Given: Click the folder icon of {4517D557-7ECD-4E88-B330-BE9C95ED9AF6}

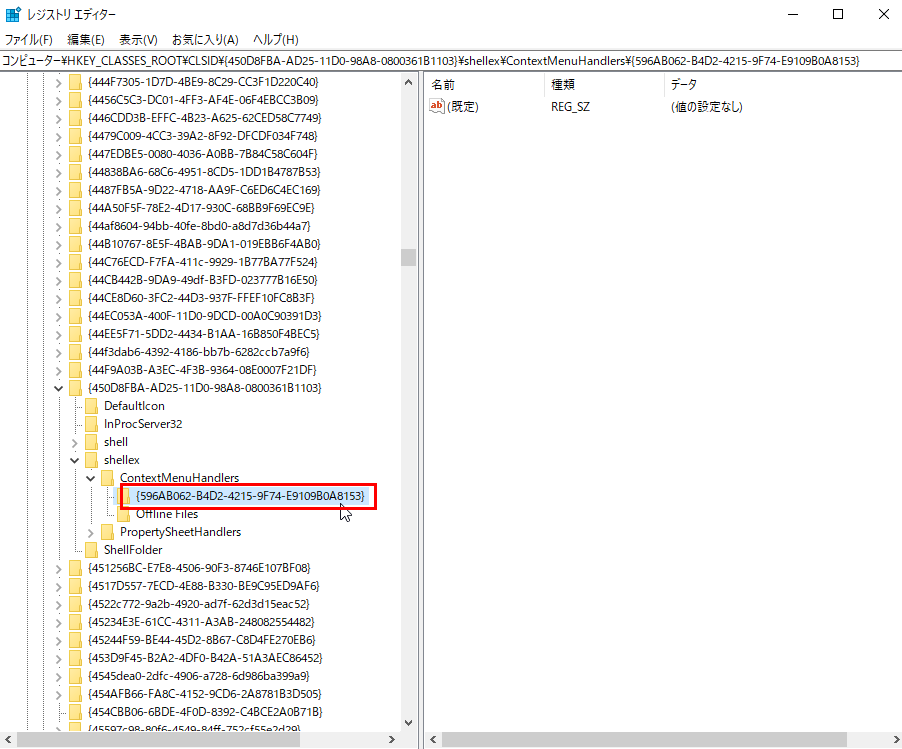Looking at the screenshot, I should (75, 586).
